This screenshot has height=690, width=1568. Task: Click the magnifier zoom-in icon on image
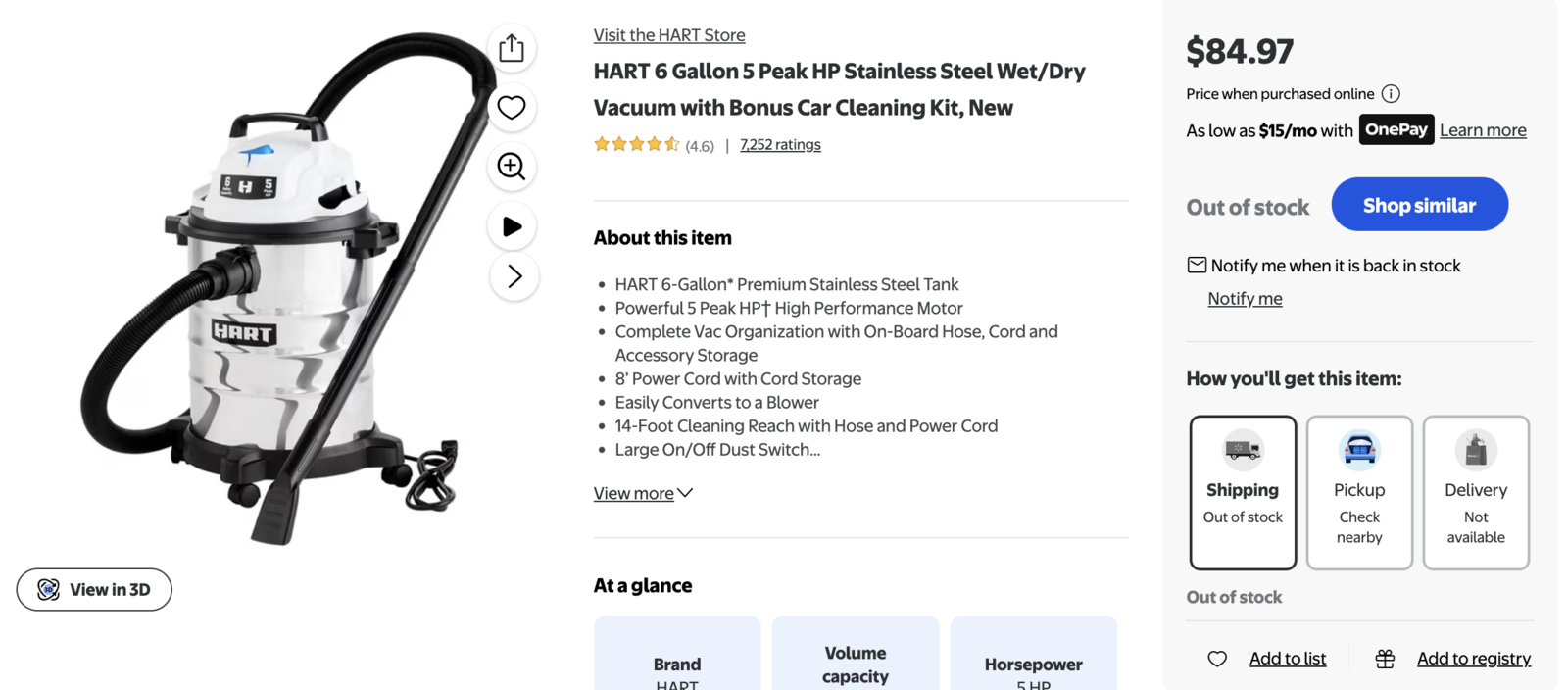point(512,167)
